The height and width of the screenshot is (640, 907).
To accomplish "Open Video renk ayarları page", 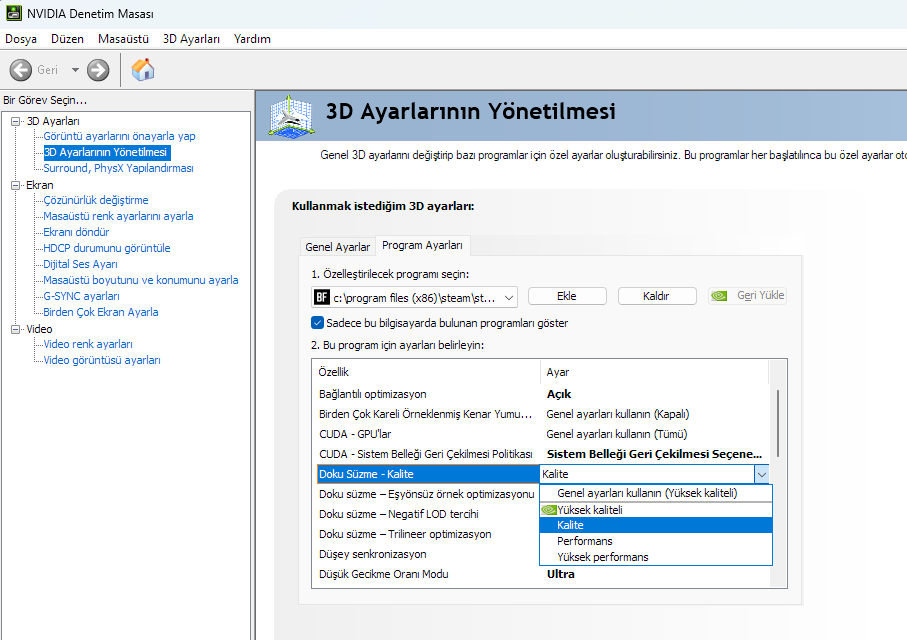I will [x=88, y=344].
